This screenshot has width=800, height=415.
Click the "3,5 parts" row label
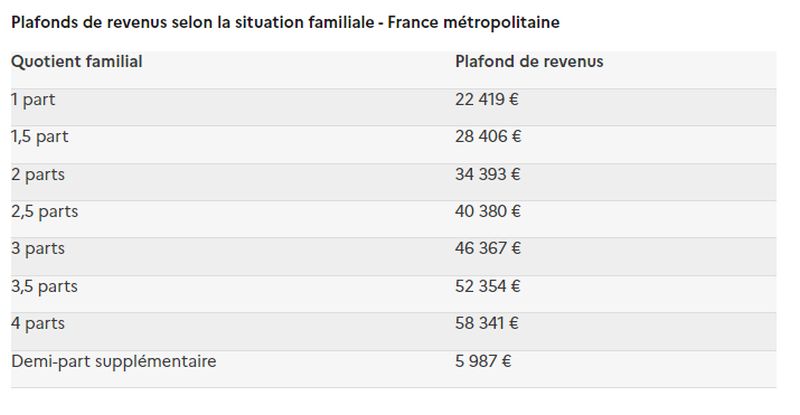coord(44,286)
